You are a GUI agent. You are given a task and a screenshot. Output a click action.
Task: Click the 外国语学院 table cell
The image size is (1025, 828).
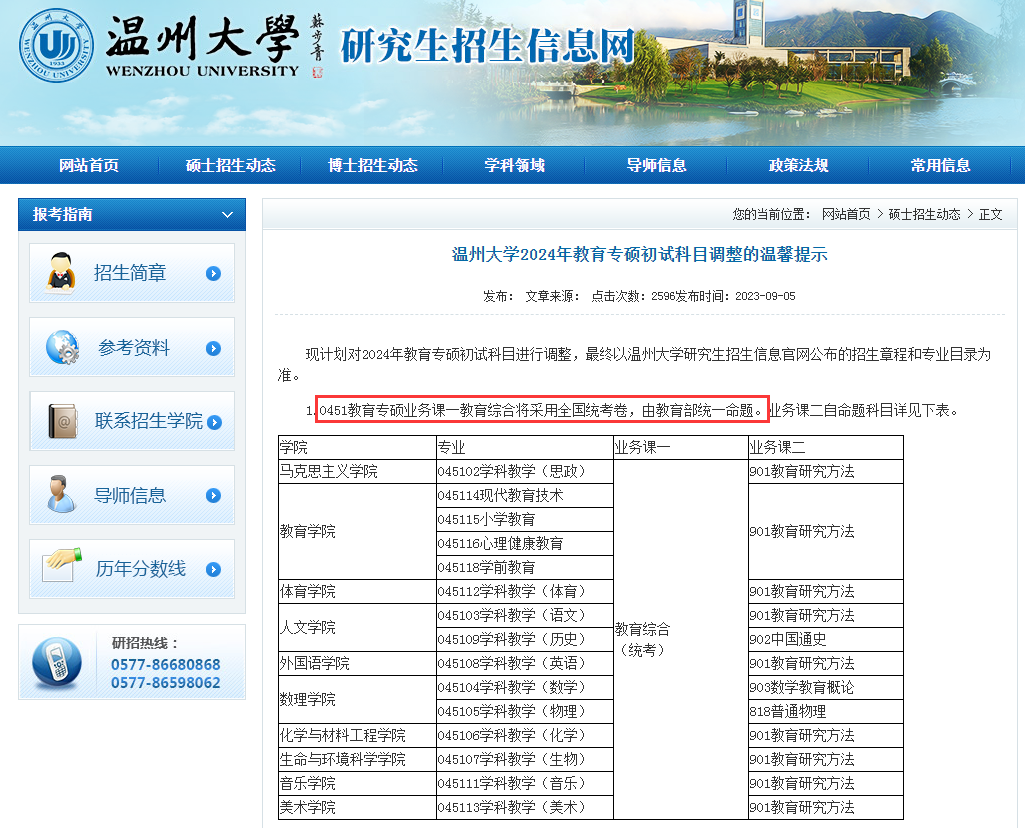[x=357, y=663]
